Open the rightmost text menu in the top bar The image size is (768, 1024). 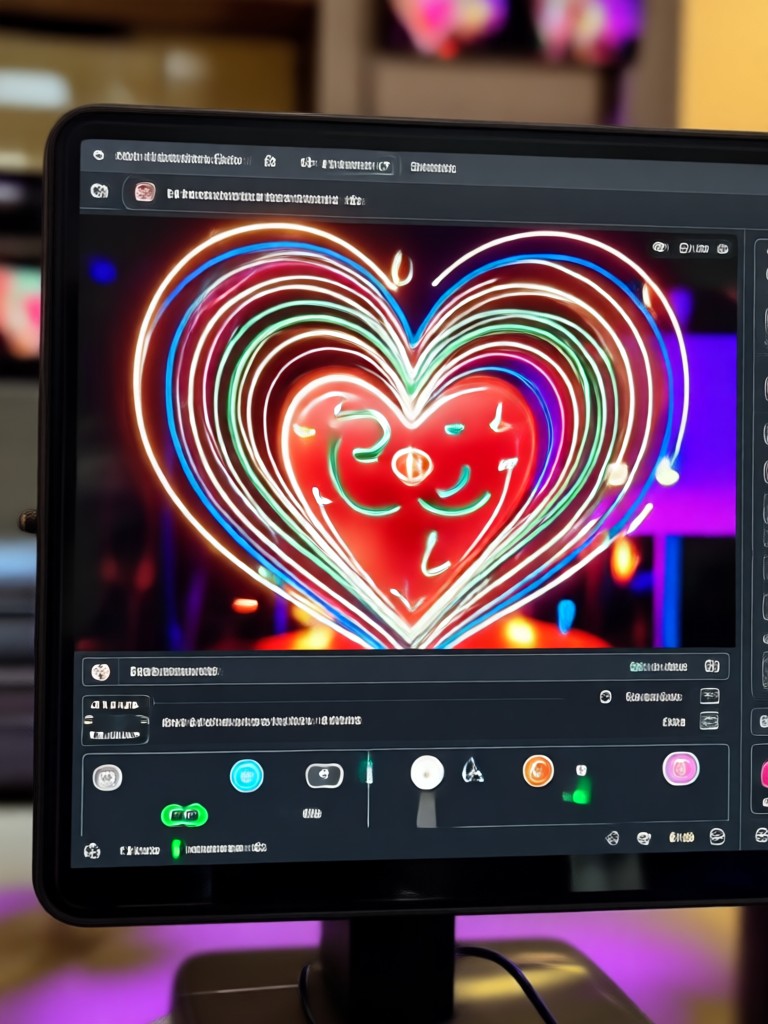click(x=433, y=168)
